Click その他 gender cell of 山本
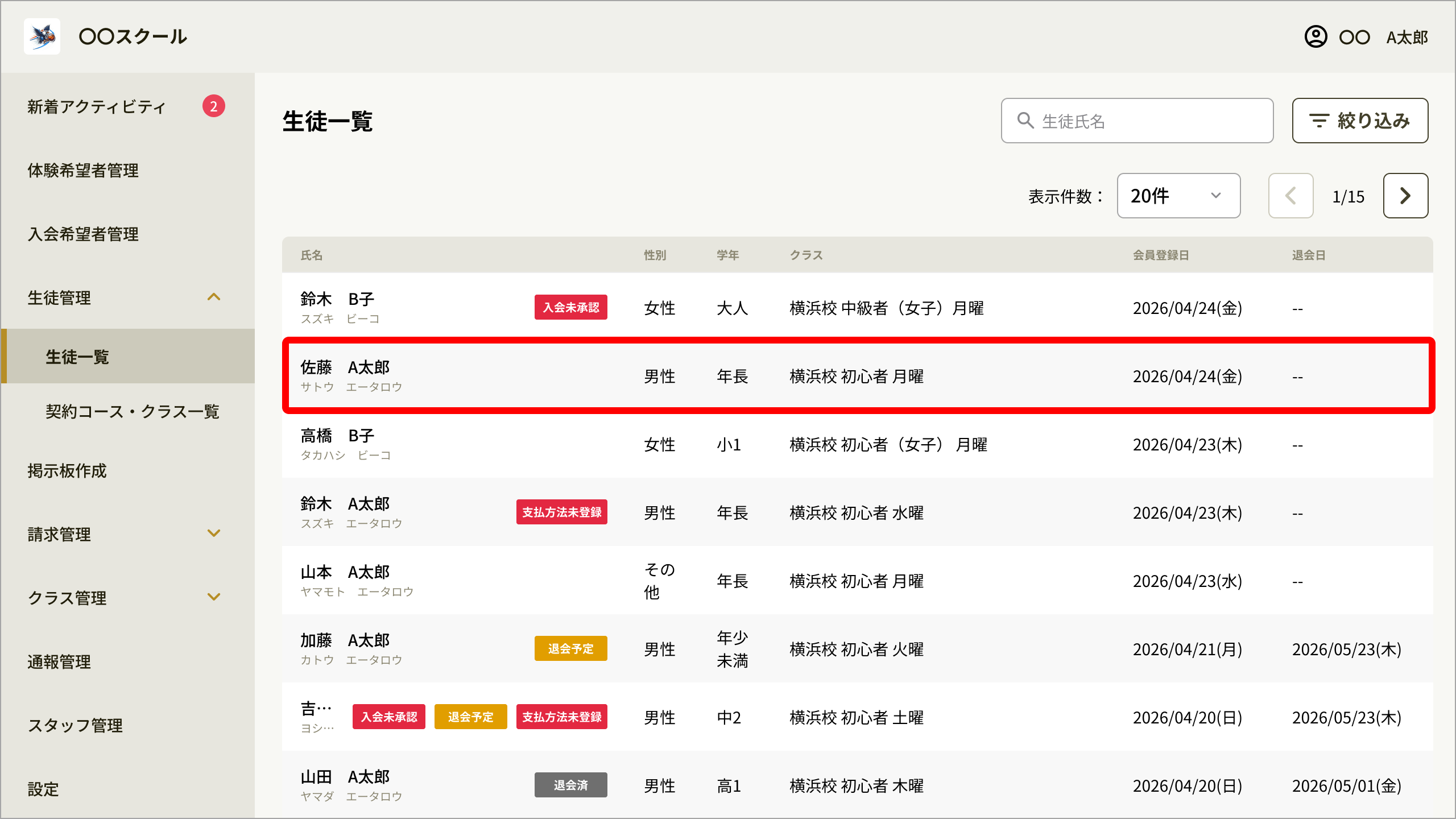Screen dimensions: 1456x819 (660, 580)
